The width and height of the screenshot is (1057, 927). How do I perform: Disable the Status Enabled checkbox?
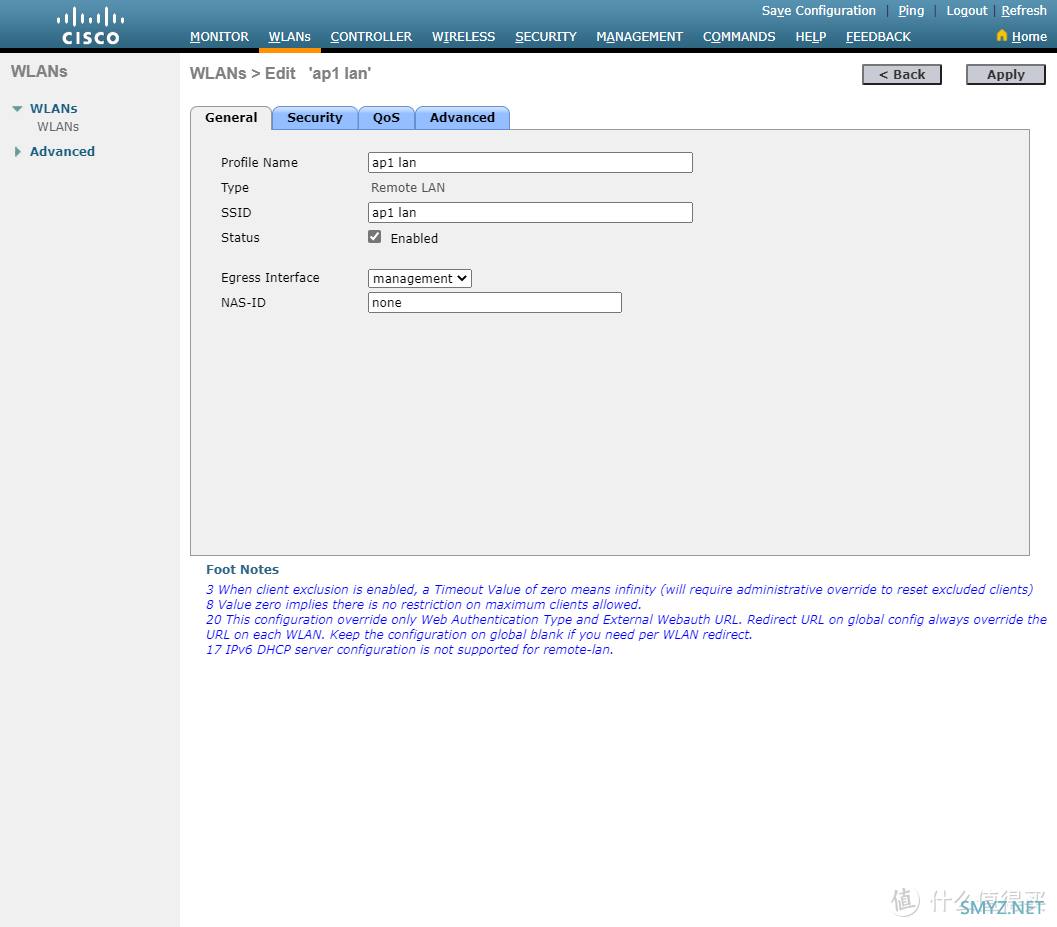pos(374,237)
